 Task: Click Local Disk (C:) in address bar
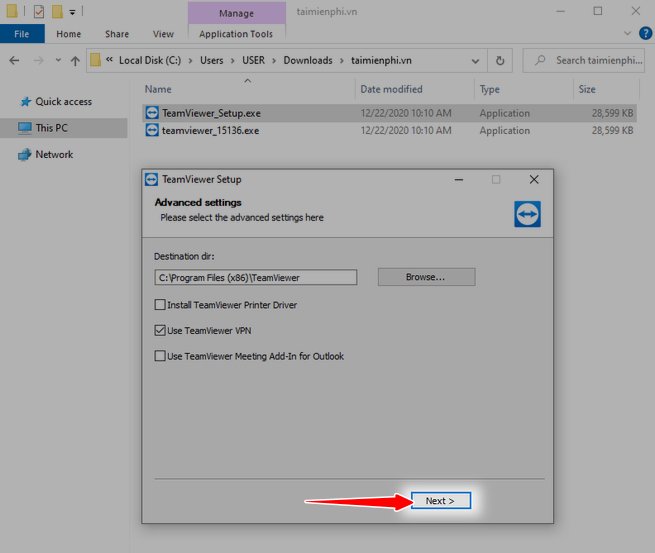click(150, 61)
